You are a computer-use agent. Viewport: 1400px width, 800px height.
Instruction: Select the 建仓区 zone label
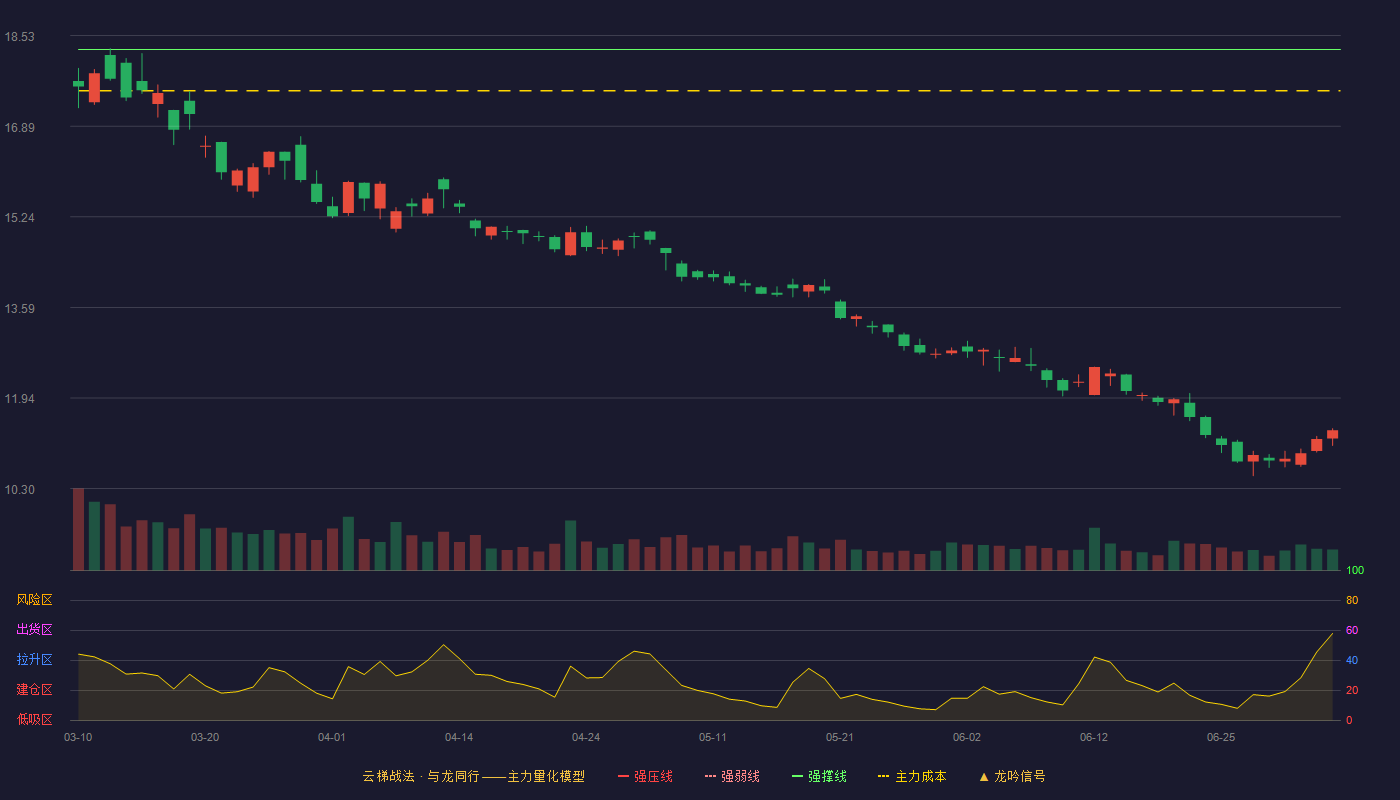[x=34, y=690]
